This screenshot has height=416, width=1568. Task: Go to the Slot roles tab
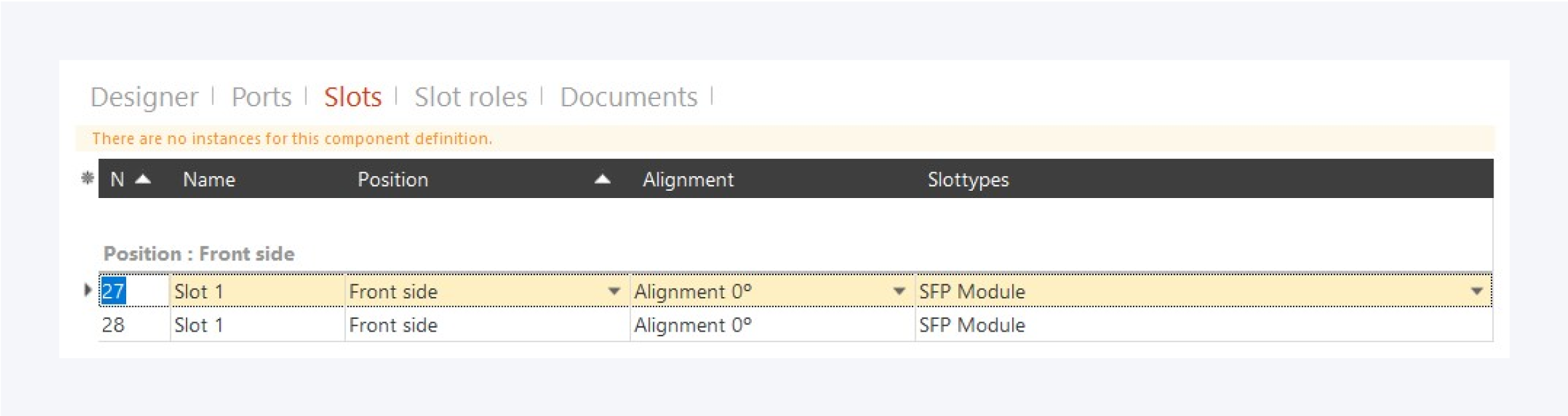pyautogui.click(x=470, y=97)
